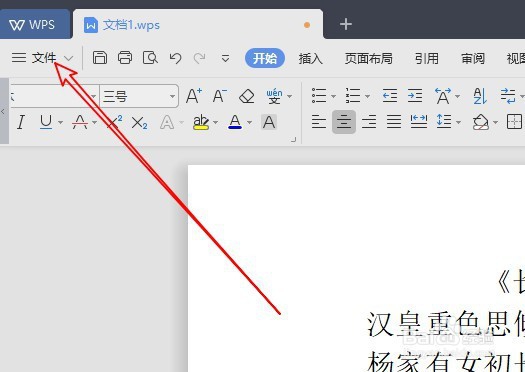This screenshot has height=372, width=525.
Task: Insert a bulleted list
Action: tap(319, 96)
